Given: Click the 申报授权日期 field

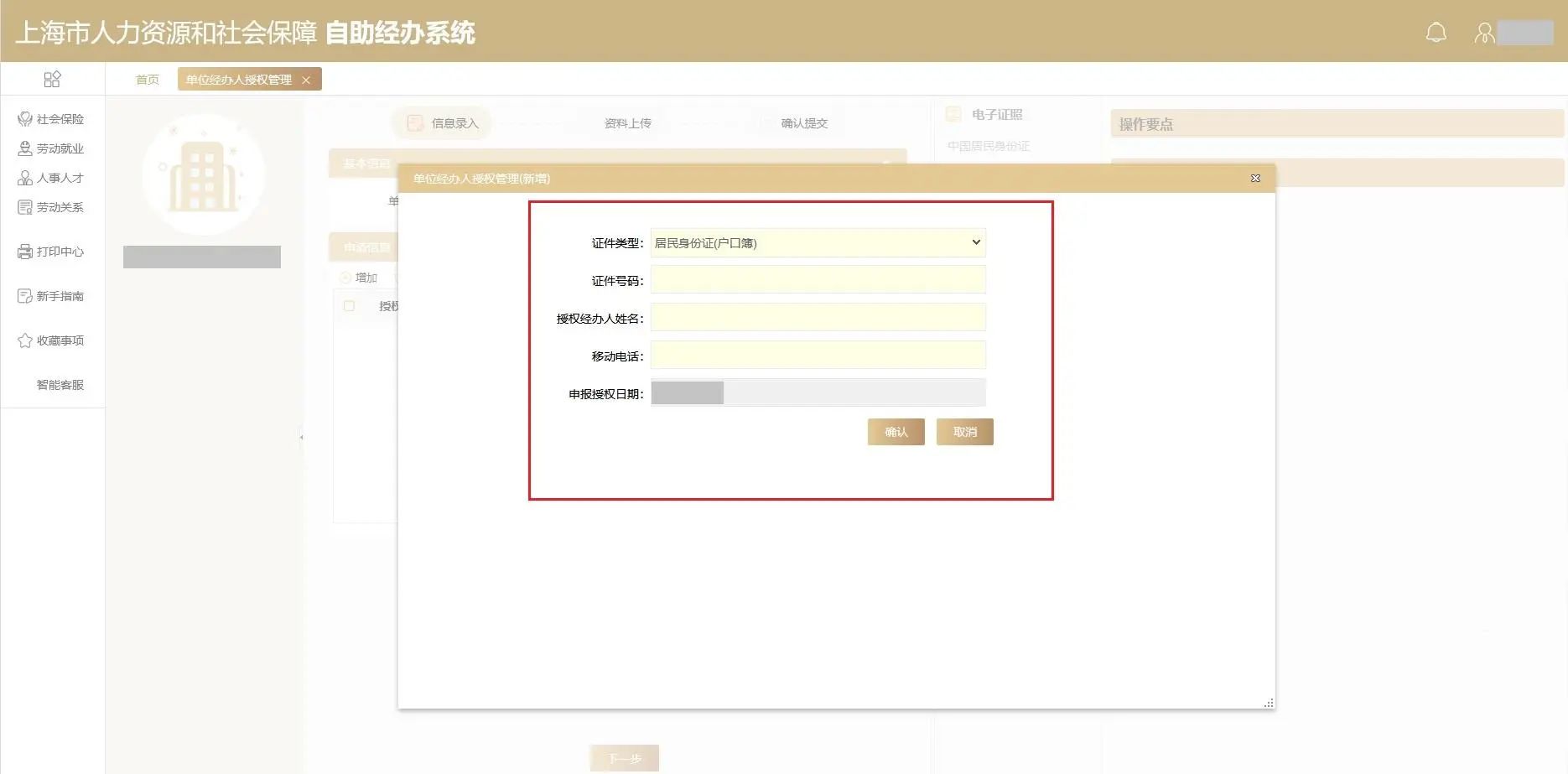Looking at the screenshot, I should (818, 392).
